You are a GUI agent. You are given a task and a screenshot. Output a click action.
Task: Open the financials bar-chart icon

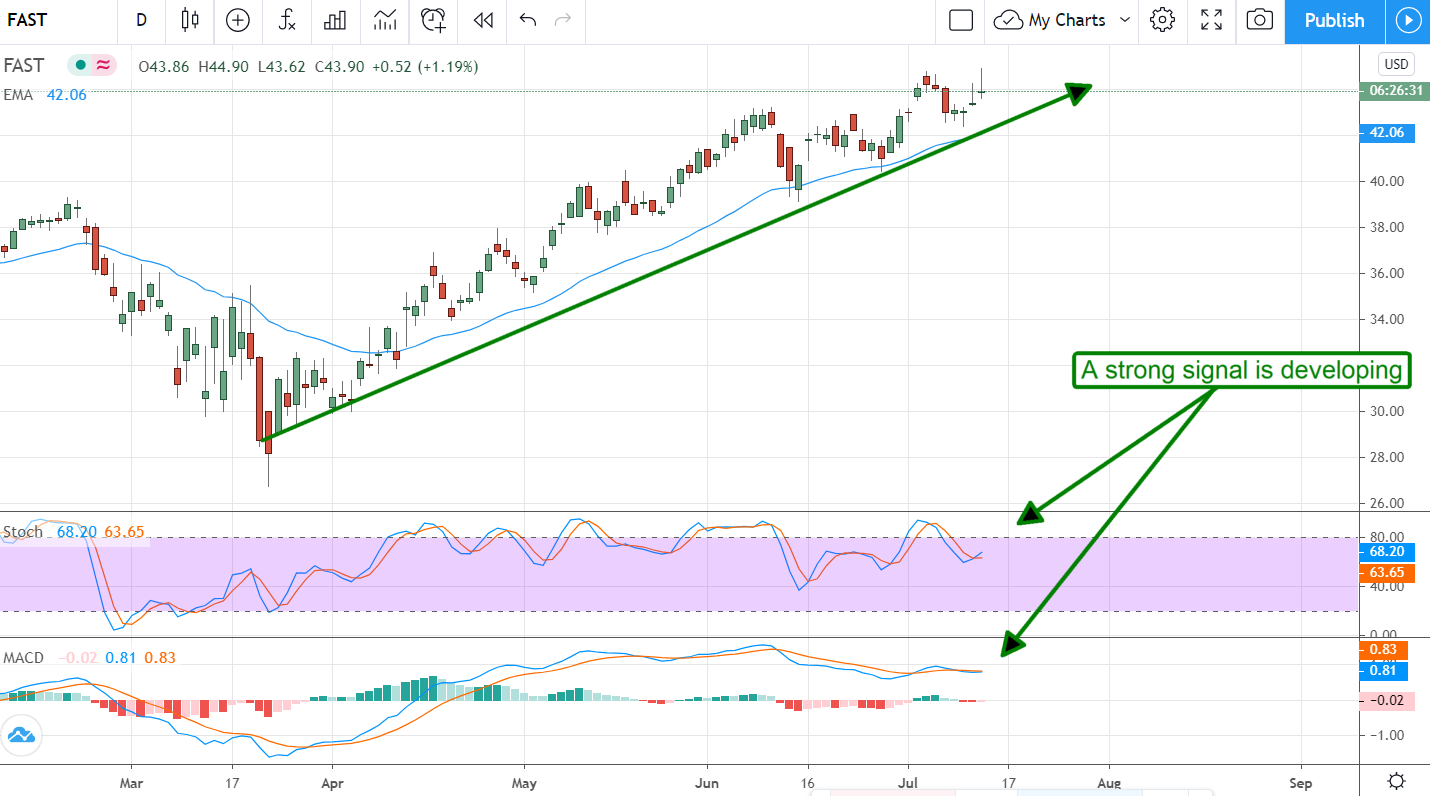click(x=336, y=20)
